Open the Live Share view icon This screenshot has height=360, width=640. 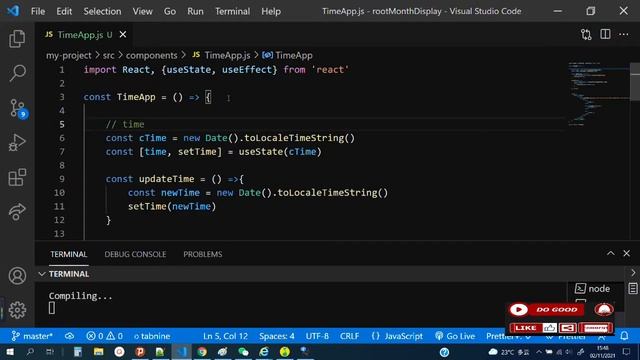click(17, 211)
